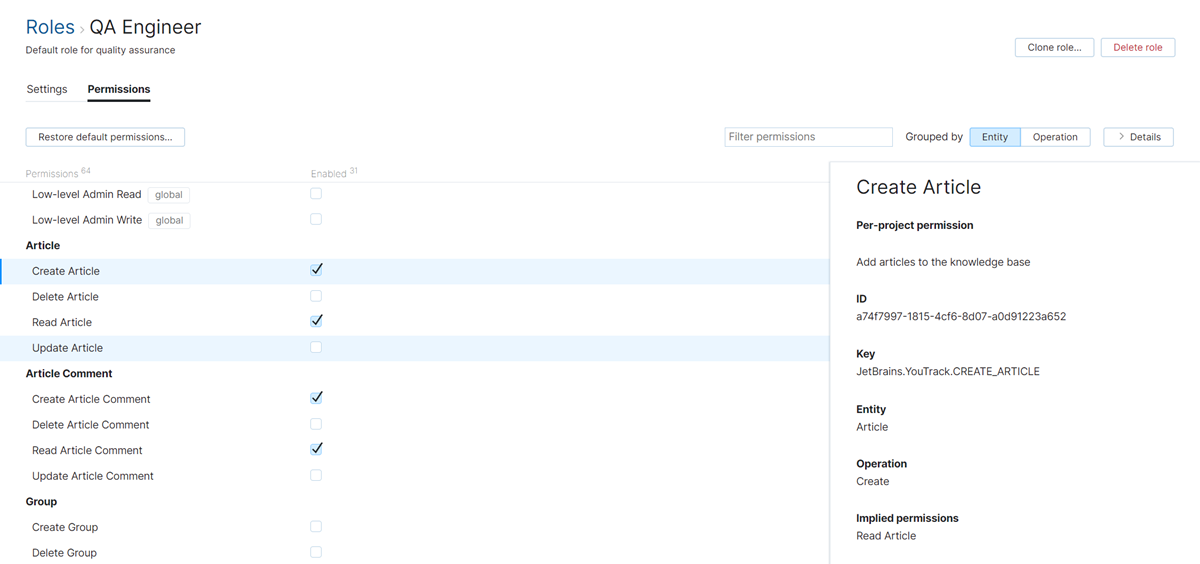Select the Read Article Comment row label
This screenshot has width=1200, height=564.
pos(87,450)
